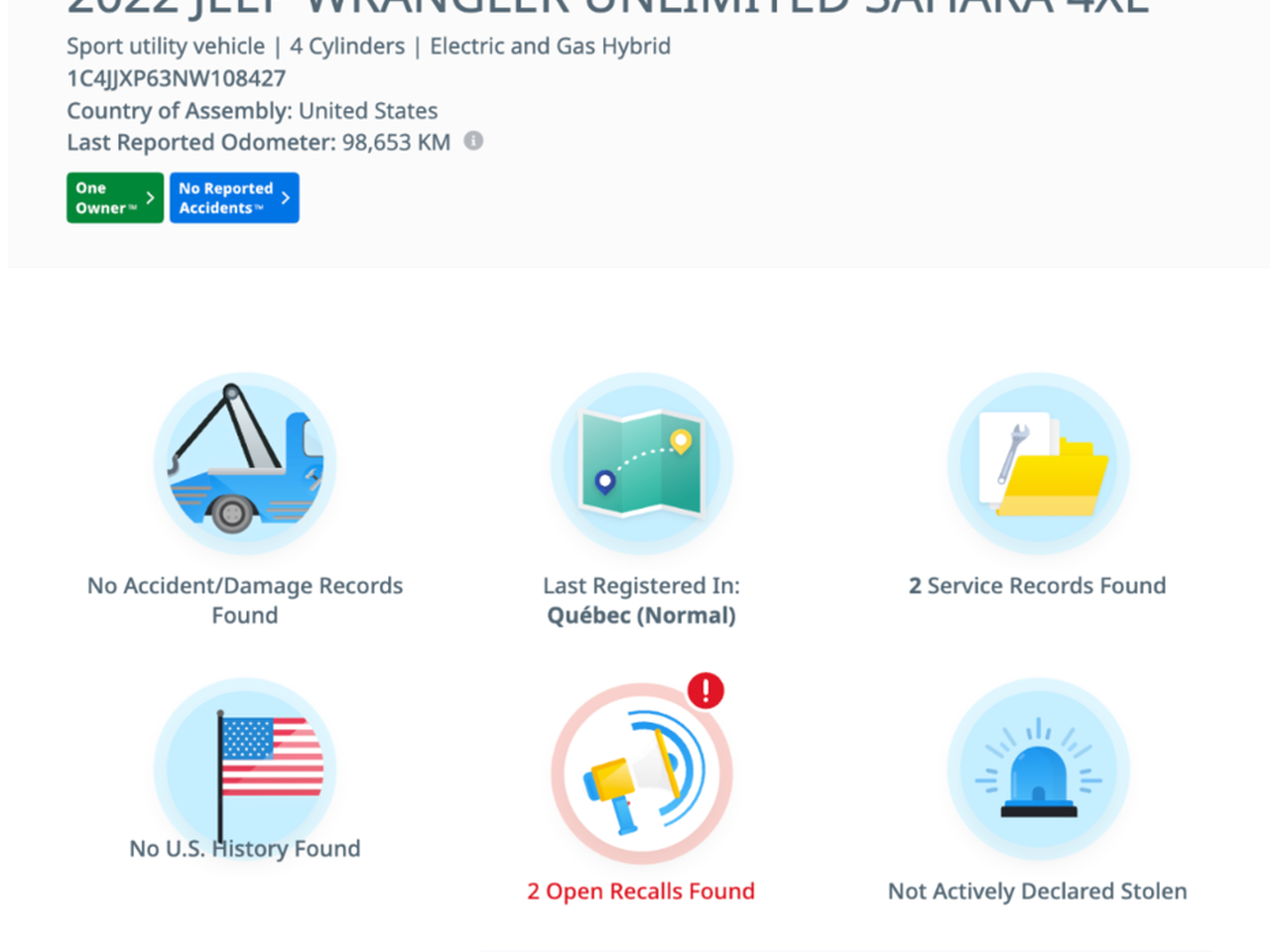The width and height of the screenshot is (1270, 952).
Task: Click No Accident/Damage Records Found text
Action: point(245,600)
